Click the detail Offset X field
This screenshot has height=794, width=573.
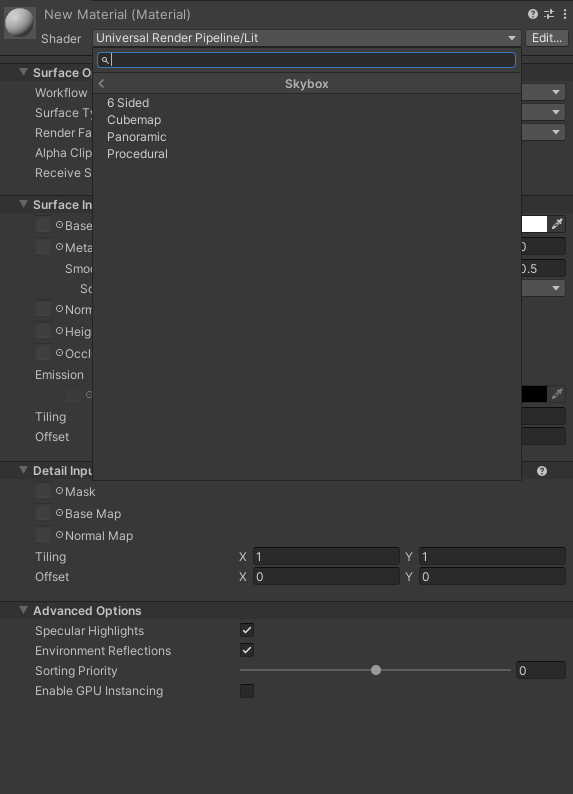[x=326, y=577]
